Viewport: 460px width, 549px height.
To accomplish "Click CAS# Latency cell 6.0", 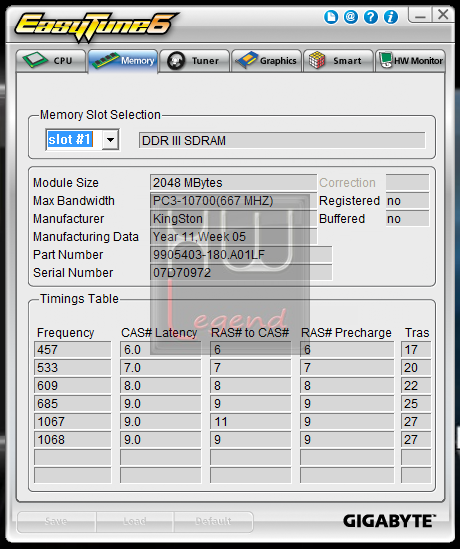I will click(x=161, y=349).
